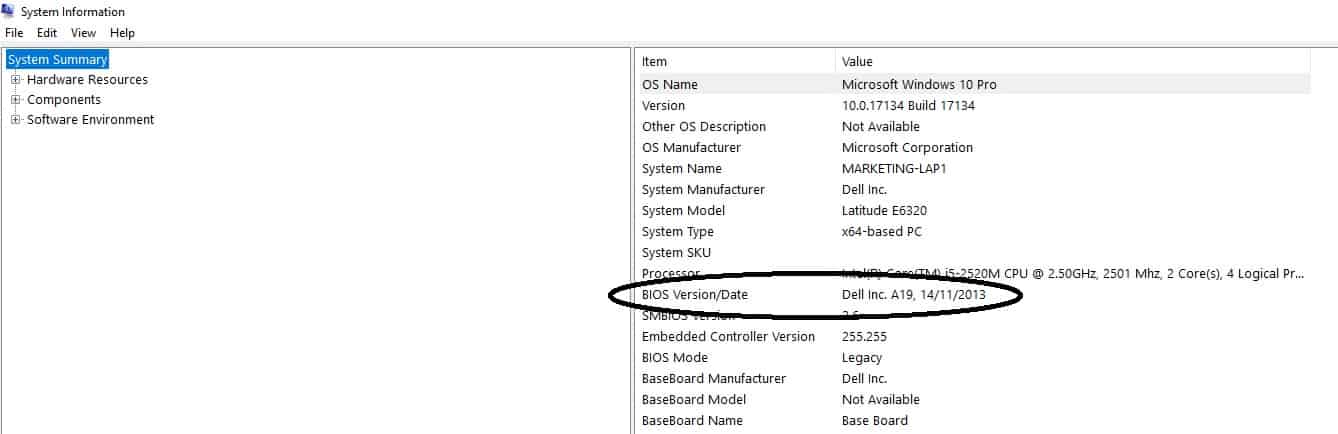Select the OS Name row
1338x434 pixels.
click(973, 85)
